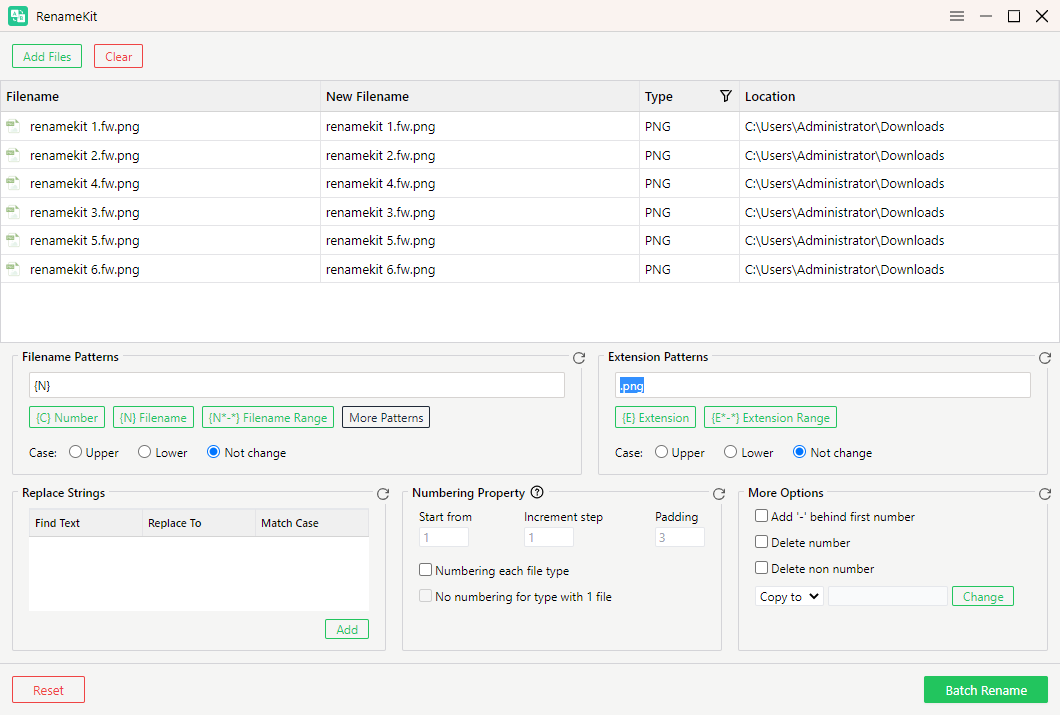The image size is (1060, 715).
Task: Select Not change case for extension
Action: pos(800,452)
